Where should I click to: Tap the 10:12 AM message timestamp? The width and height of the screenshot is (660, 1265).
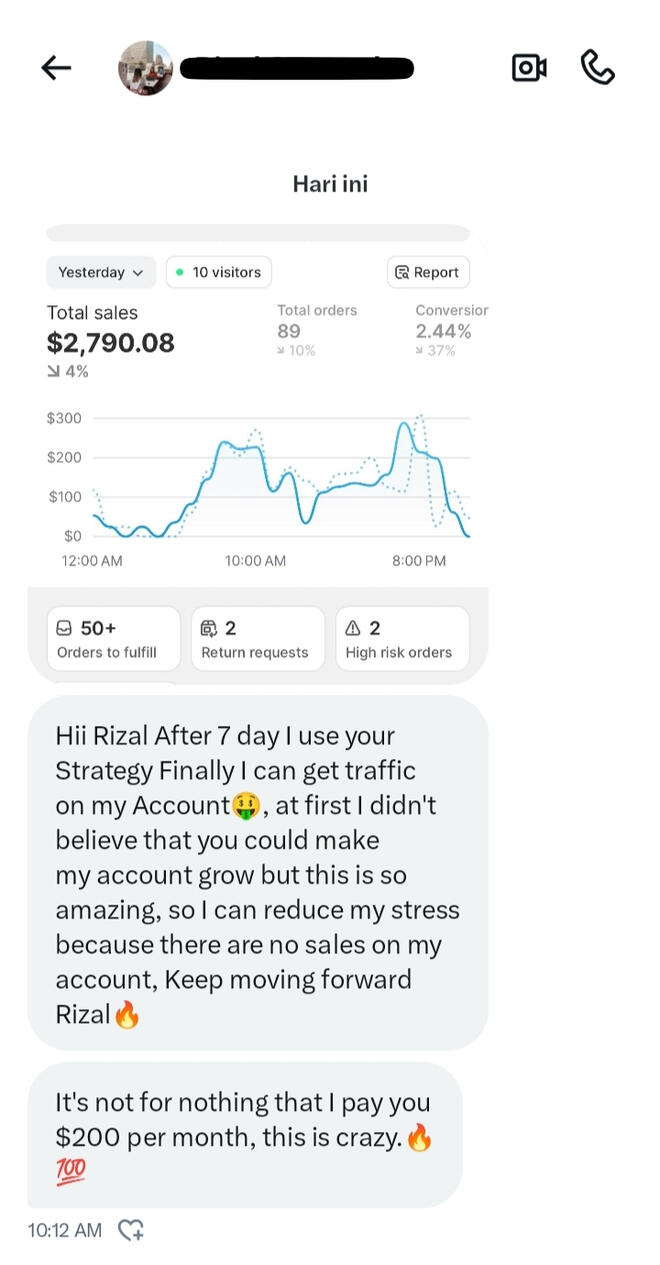point(64,1230)
